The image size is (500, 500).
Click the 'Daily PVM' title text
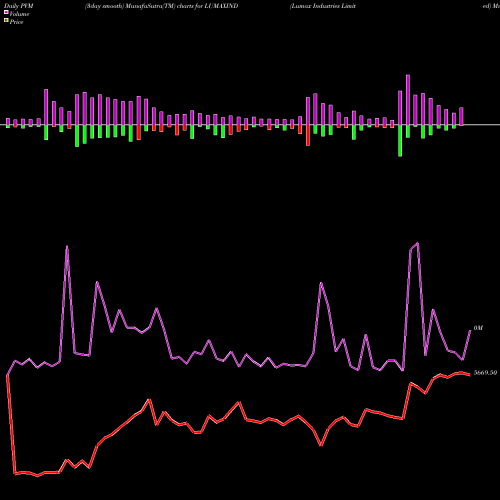tap(19, 6)
